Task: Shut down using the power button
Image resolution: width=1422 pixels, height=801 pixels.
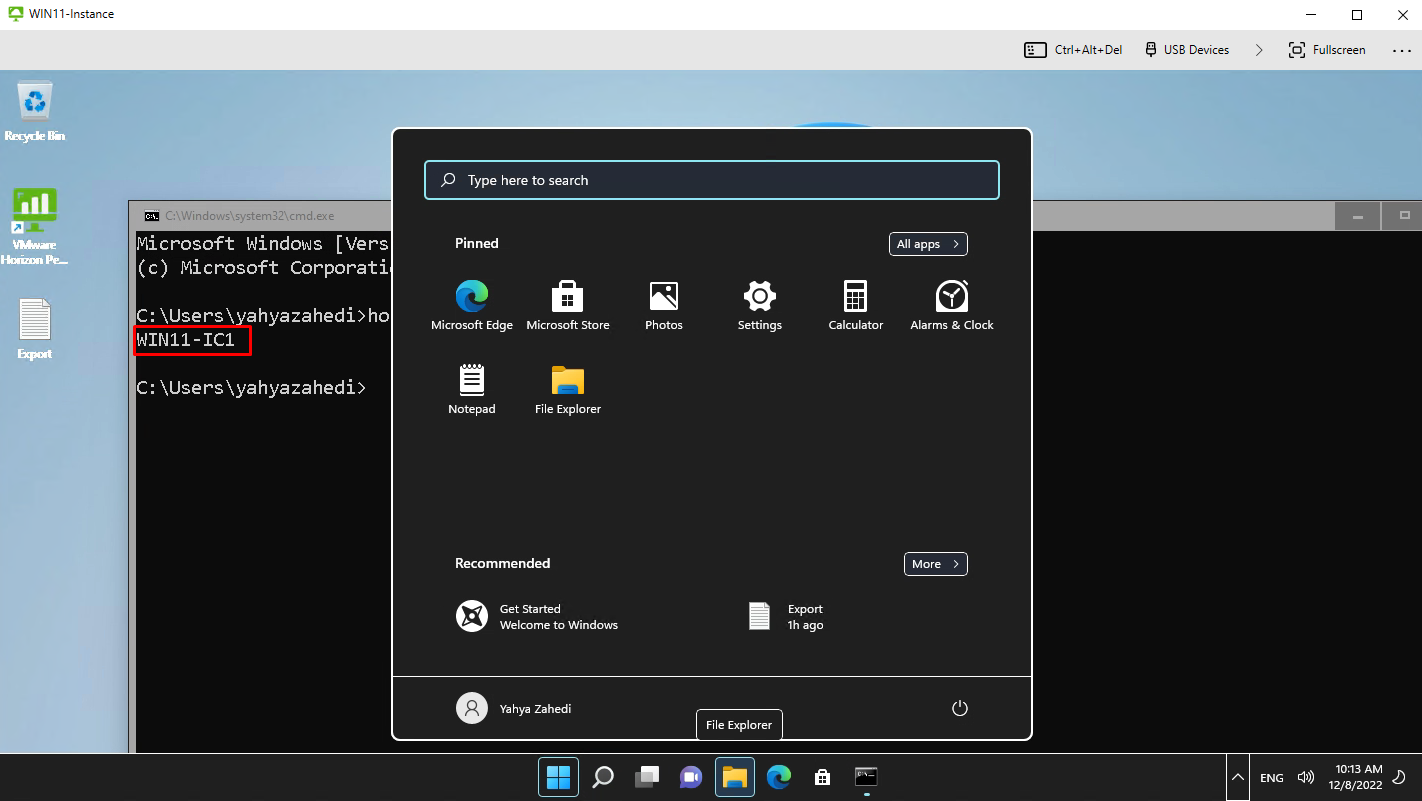Action: (x=959, y=707)
